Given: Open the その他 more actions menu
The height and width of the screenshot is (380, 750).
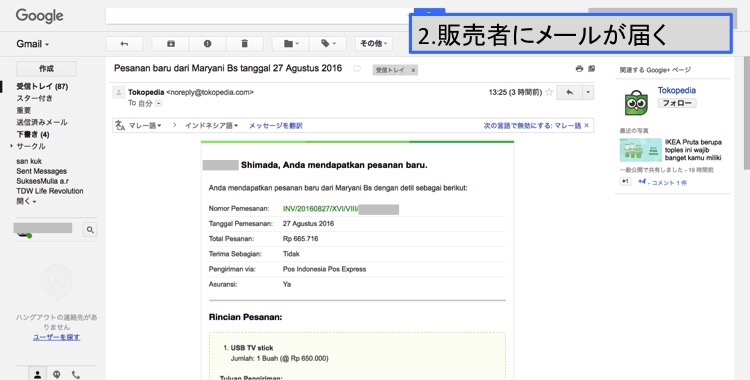Looking at the screenshot, I should [374, 44].
